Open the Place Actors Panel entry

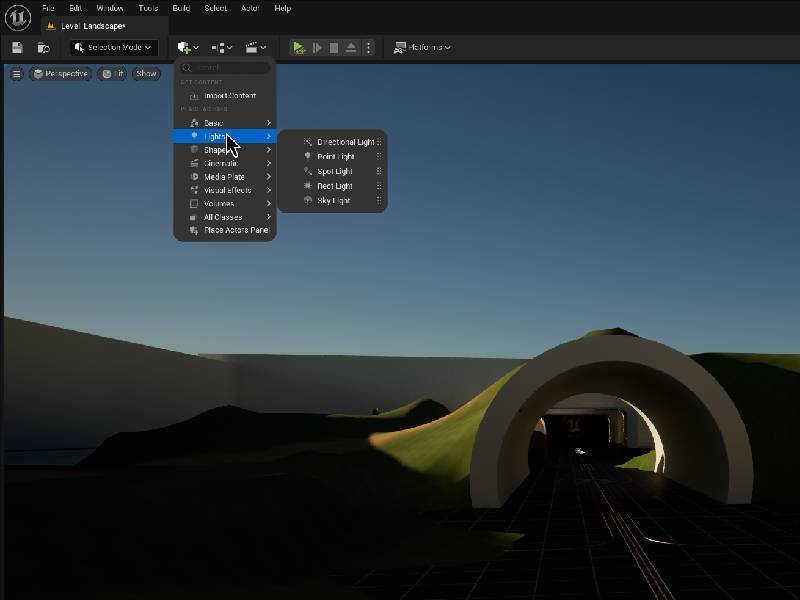coord(225,230)
